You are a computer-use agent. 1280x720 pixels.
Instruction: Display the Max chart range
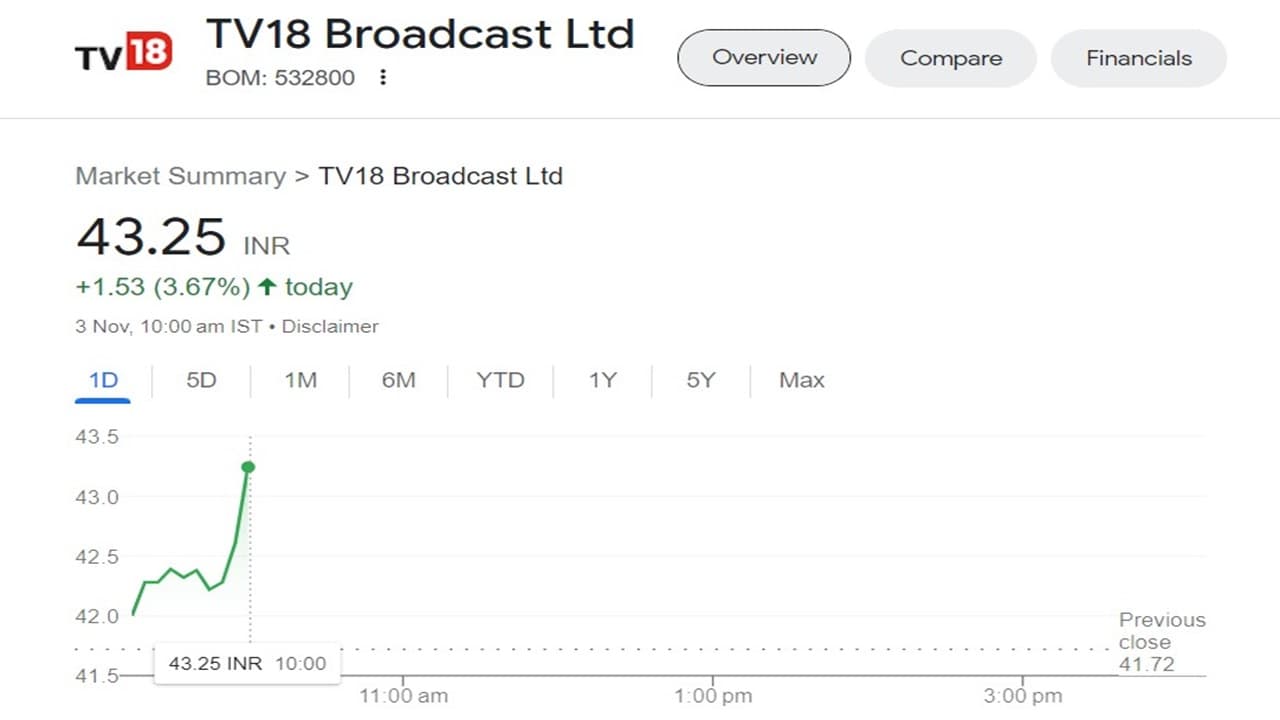[801, 380]
